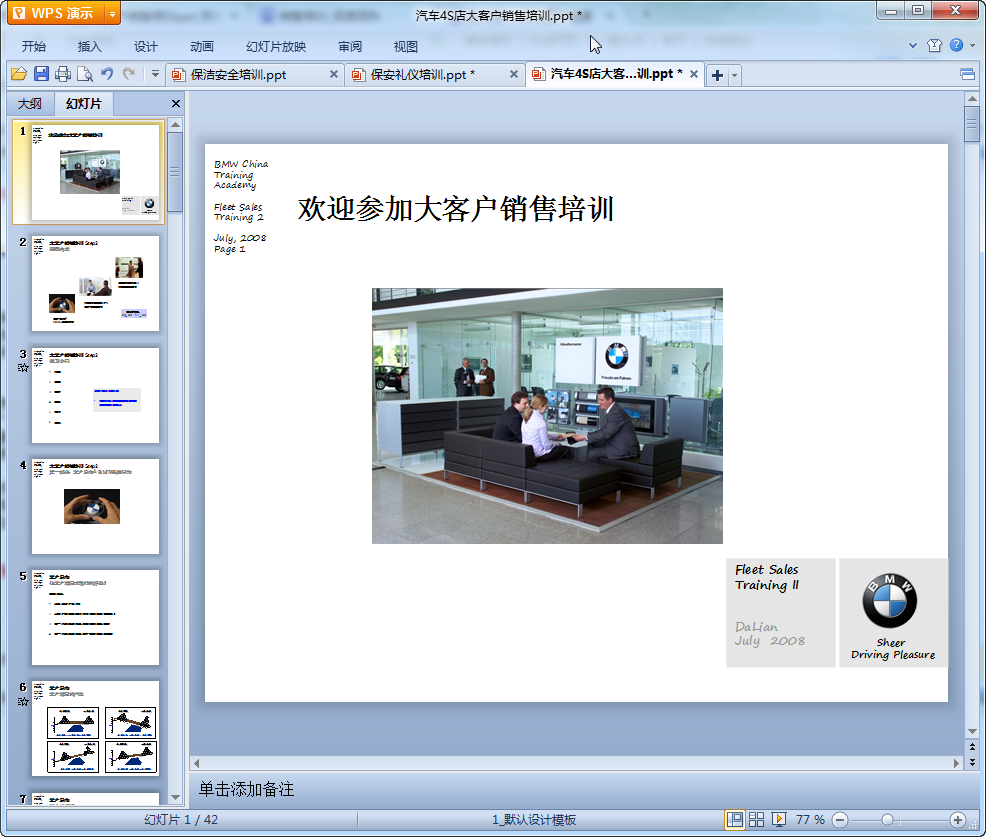Click the Open folder icon in toolbar
986x837 pixels.
pyautogui.click(x=19, y=74)
